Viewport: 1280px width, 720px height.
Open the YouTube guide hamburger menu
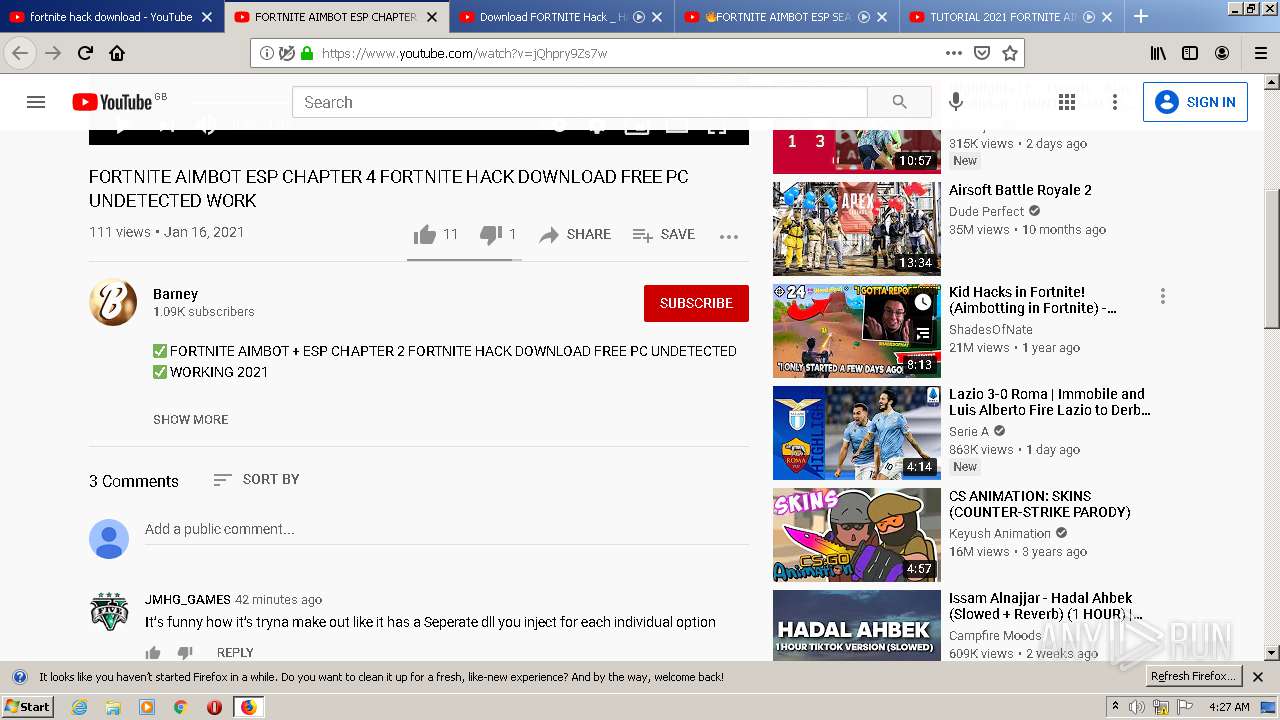pos(36,102)
